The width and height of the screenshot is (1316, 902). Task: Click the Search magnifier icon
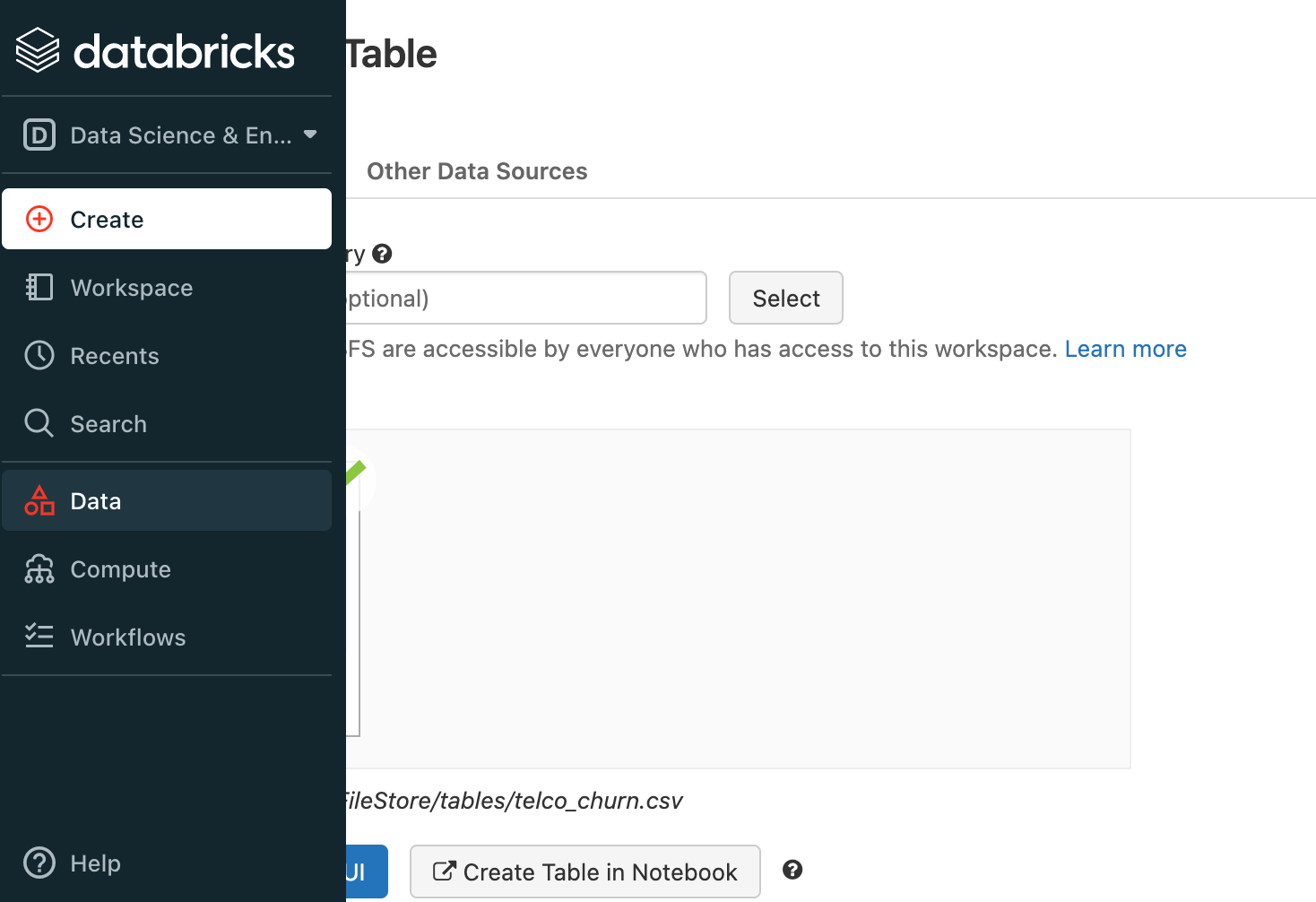point(39,423)
